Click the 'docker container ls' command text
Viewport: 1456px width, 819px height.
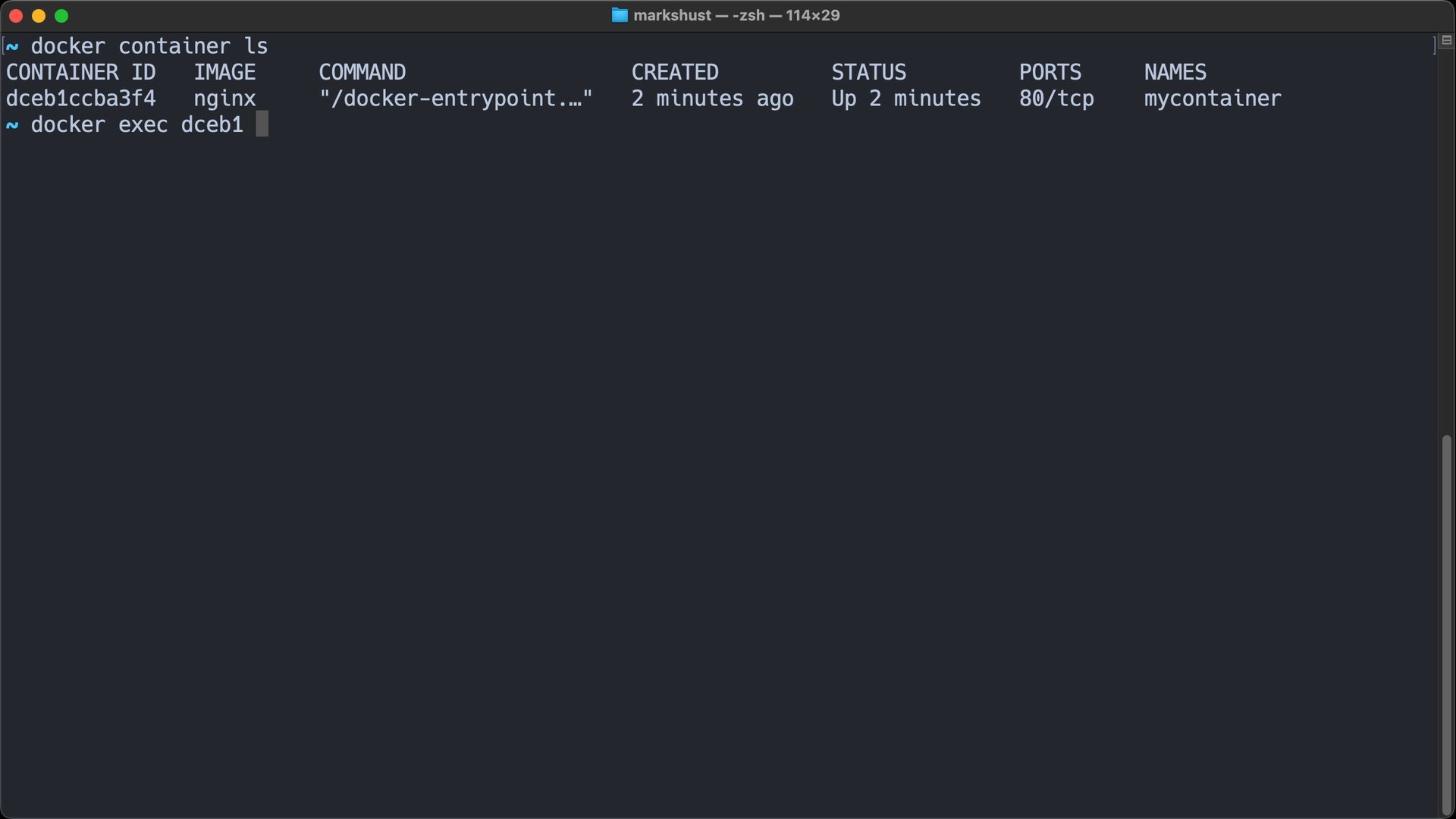pyautogui.click(x=149, y=46)
